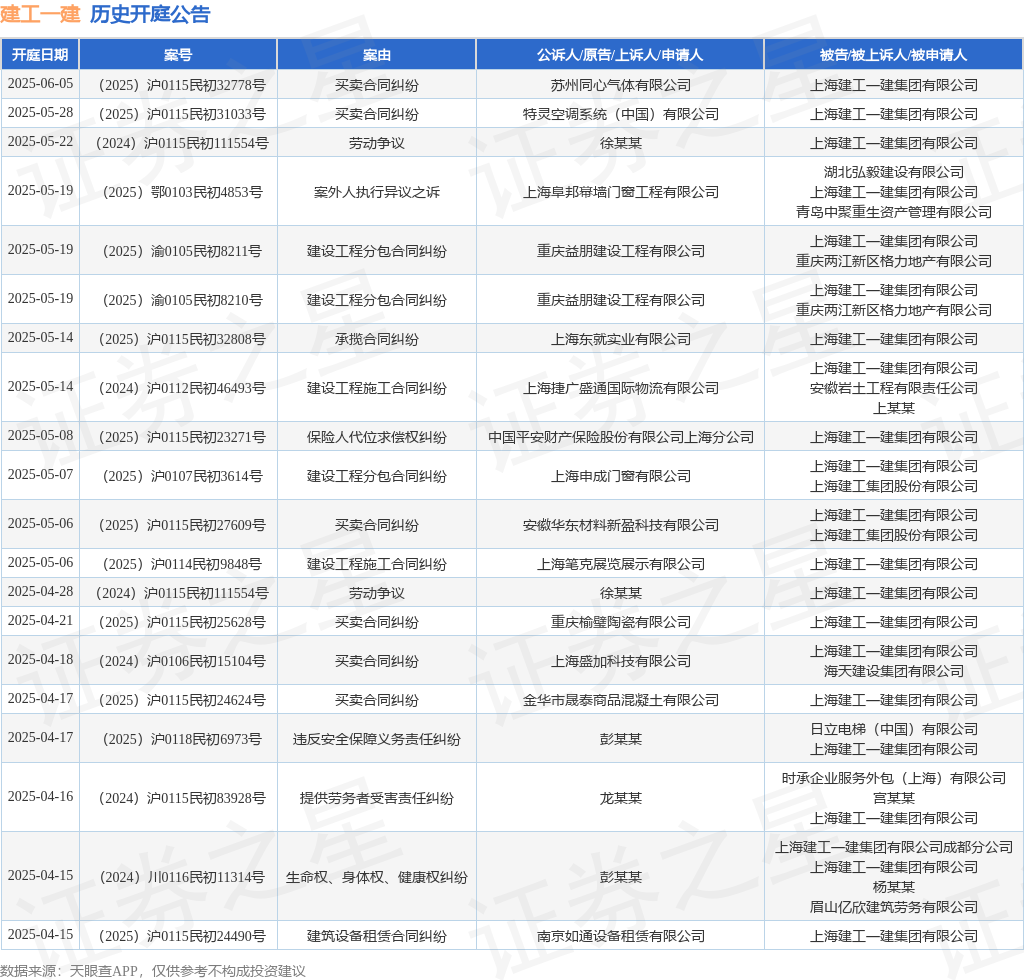Click the 建筑设备租赁合同纠纷 cause cell

click(x=377, y=936)
